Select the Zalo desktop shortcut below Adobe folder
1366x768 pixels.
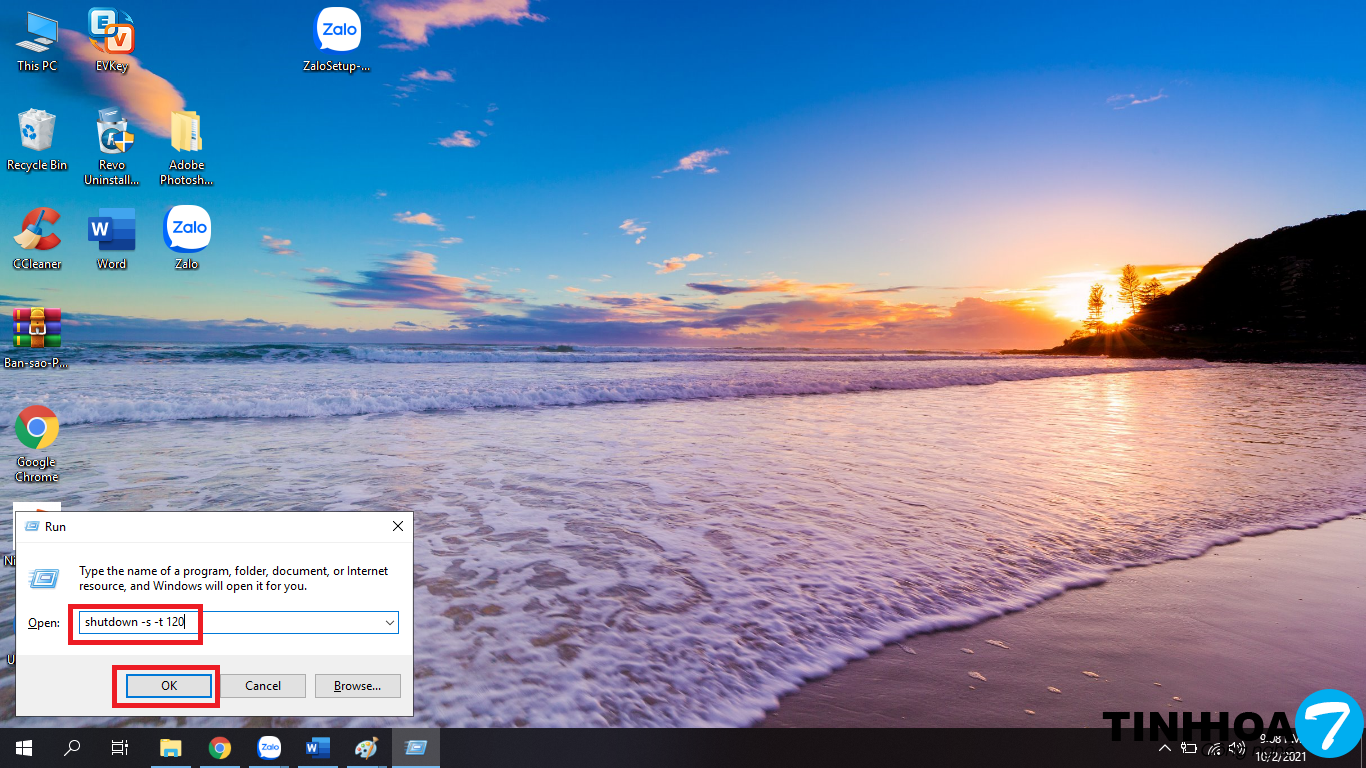pos(186,231)
